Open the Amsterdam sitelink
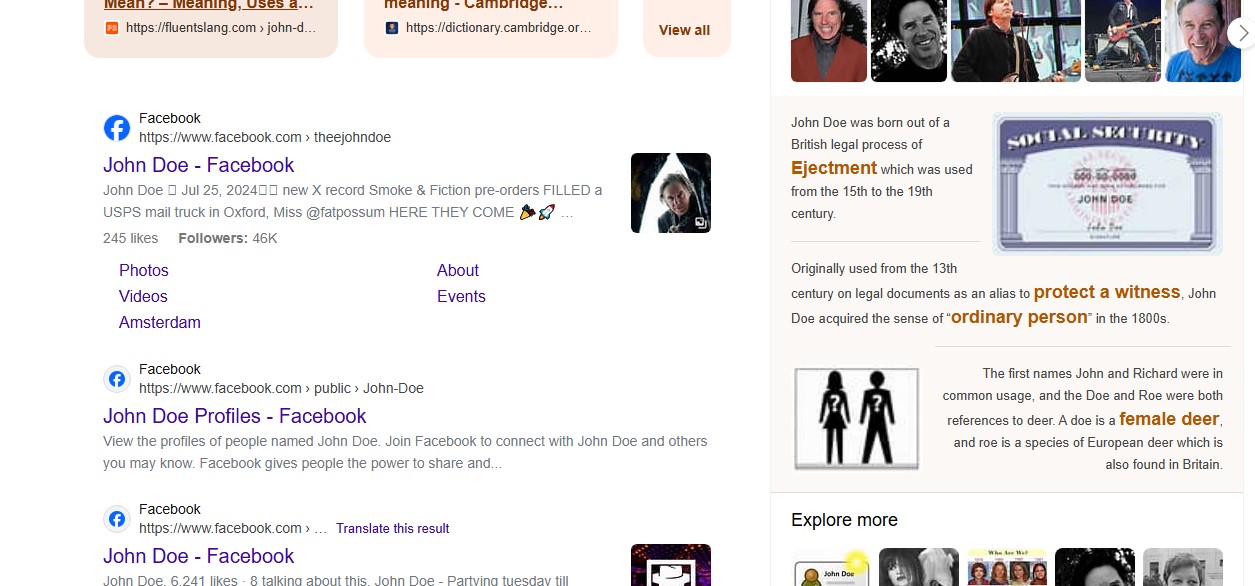Screen dimensions: 1255x586 pyautogui.click(x=160, y=322)
